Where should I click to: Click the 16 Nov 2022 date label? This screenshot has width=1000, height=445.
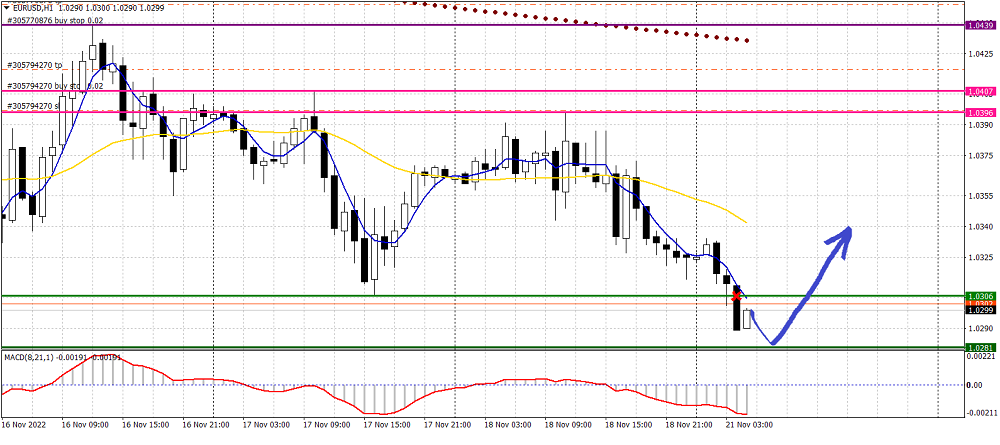pos(22,424)
